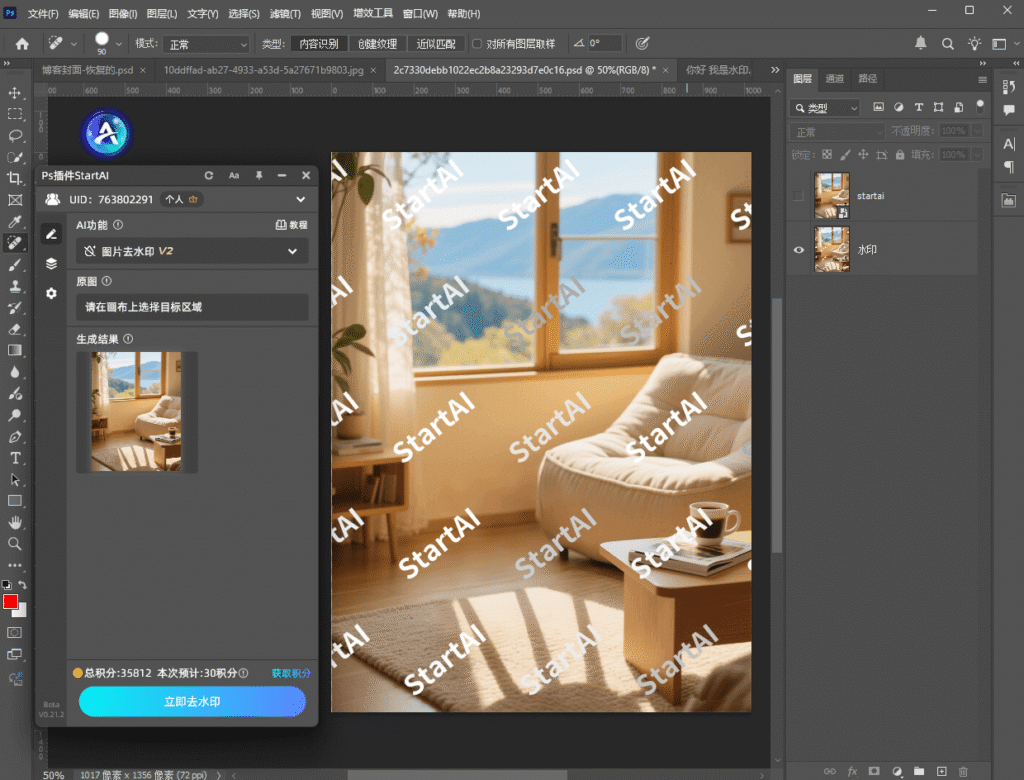Select the Zoom tool in toolbar
Image resolution: width=1024 pixels, height=780 pixels.
[15, 543]
